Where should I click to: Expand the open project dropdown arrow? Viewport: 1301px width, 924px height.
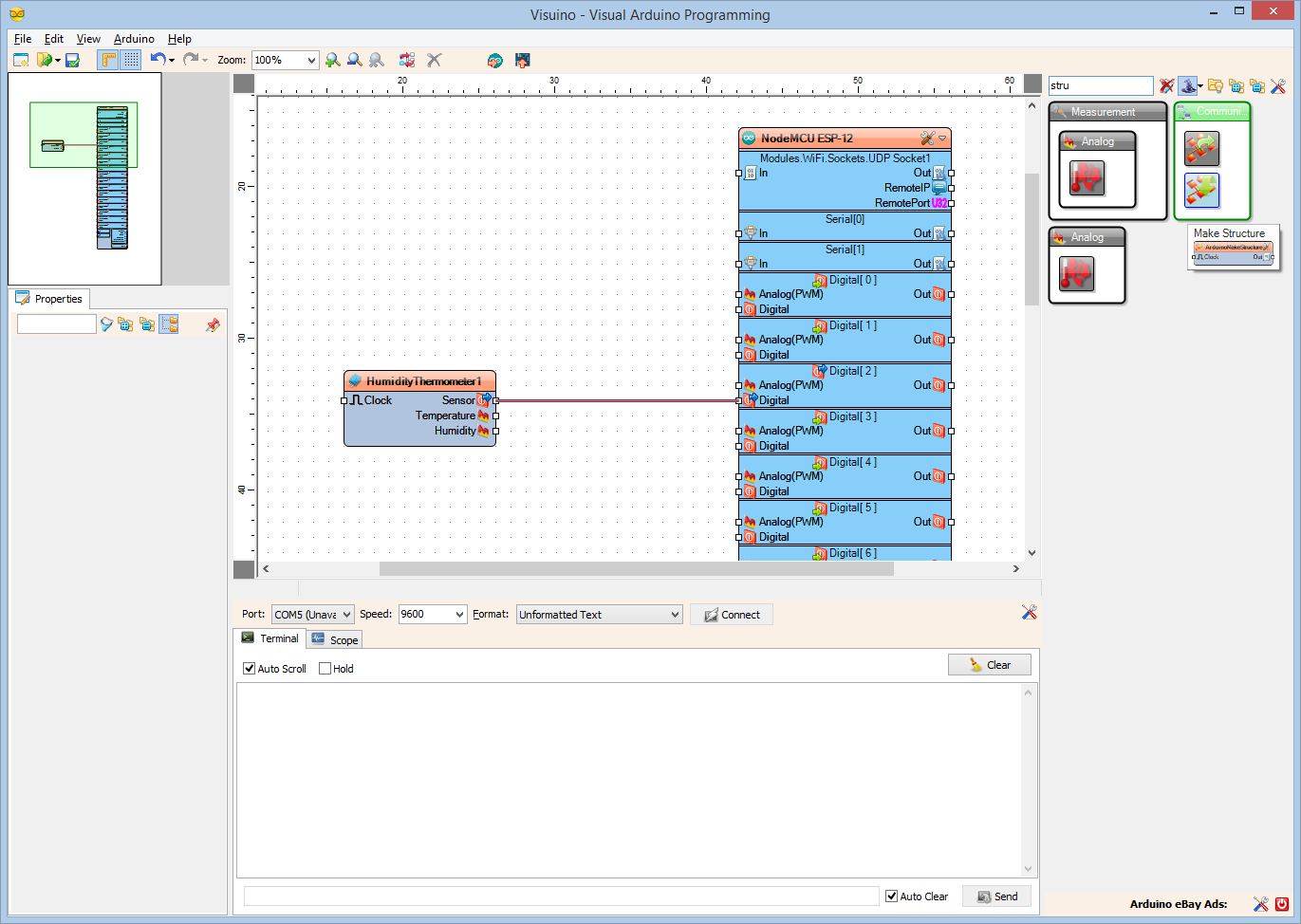pos(58,61)
